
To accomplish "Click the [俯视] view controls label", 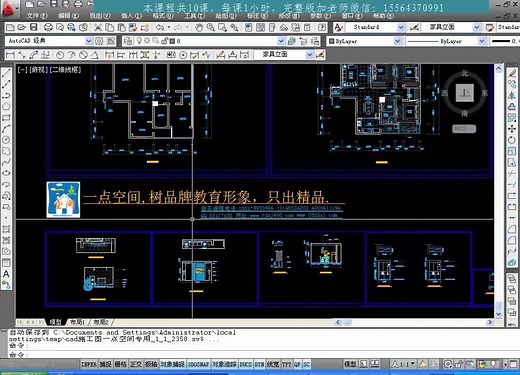I will 39,70.
